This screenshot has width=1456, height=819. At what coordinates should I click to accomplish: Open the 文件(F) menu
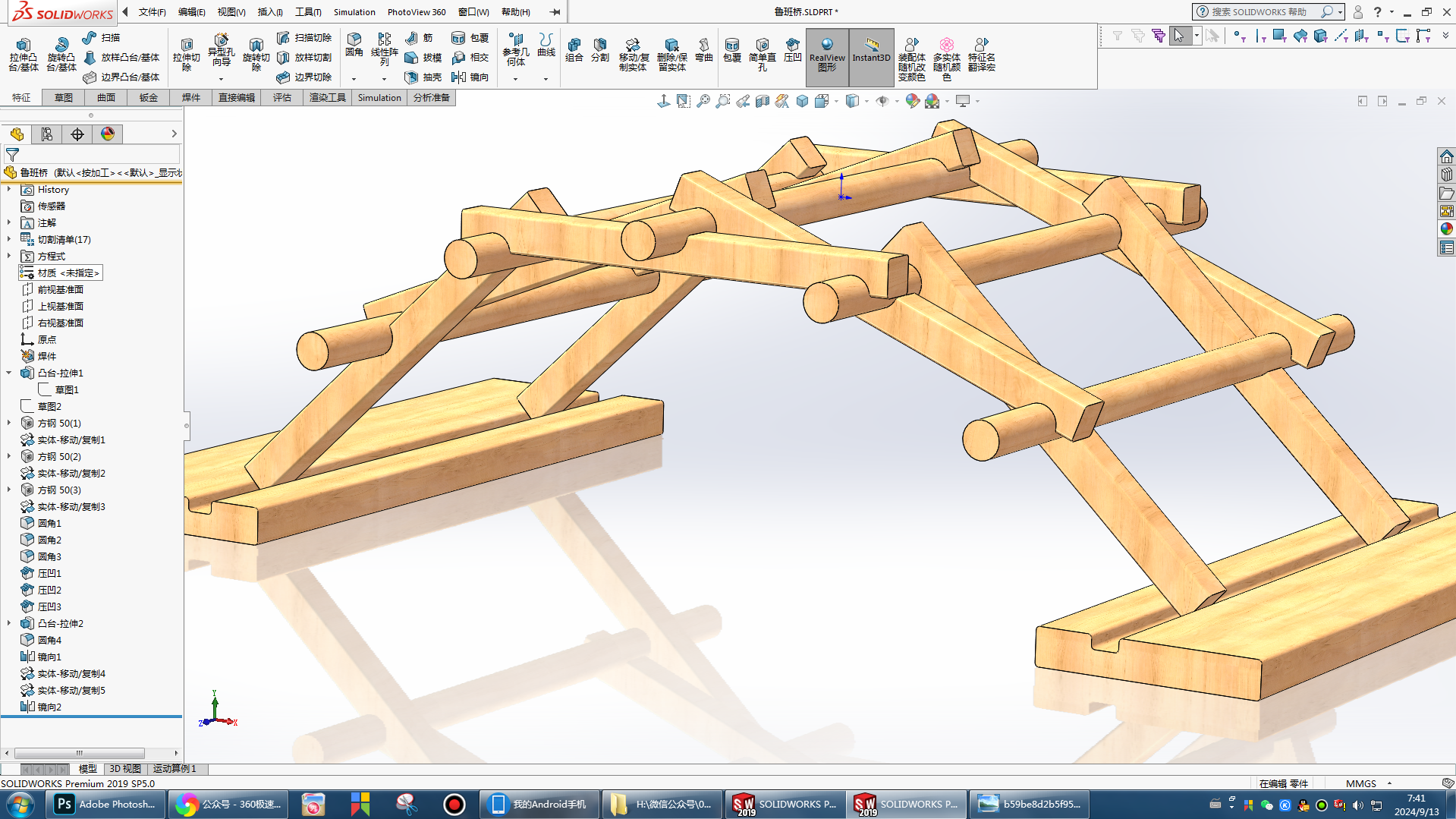coord(152,11)
